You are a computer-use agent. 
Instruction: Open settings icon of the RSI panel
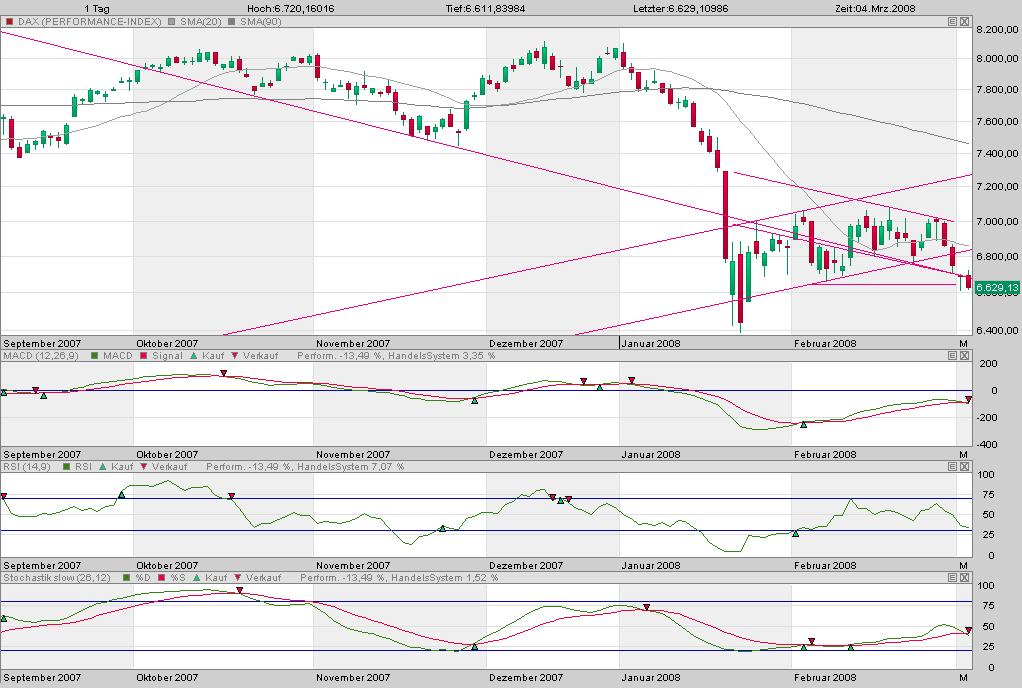pos(952,466)
